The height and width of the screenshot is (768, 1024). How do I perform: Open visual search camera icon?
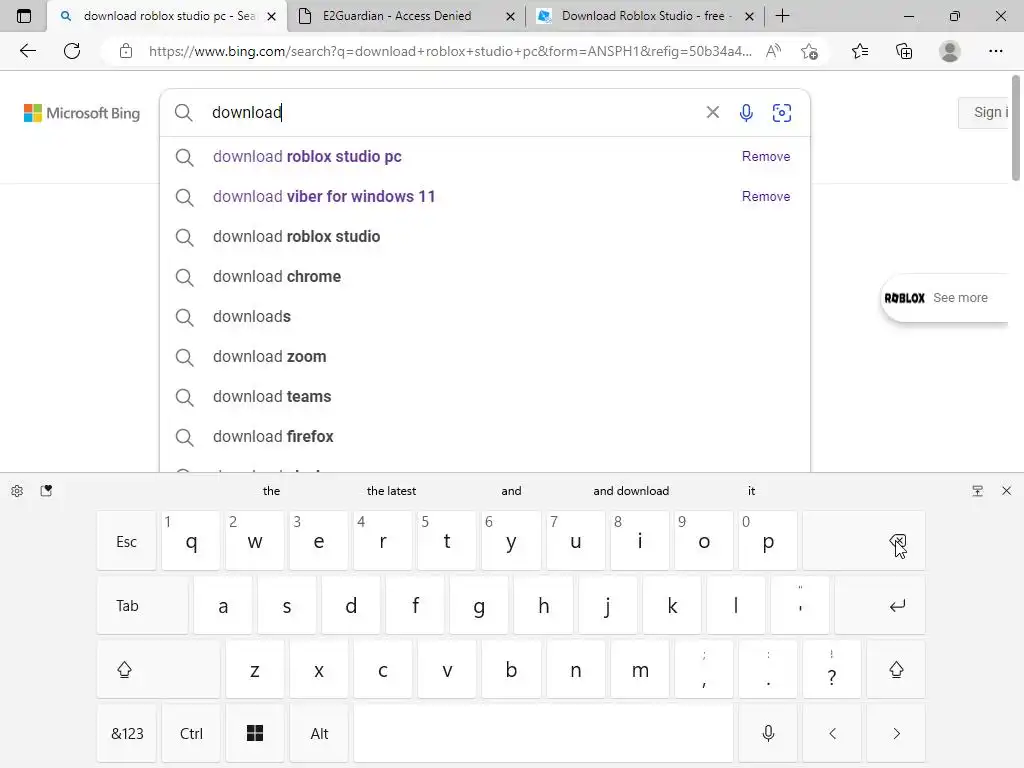[x=782, y=113]
